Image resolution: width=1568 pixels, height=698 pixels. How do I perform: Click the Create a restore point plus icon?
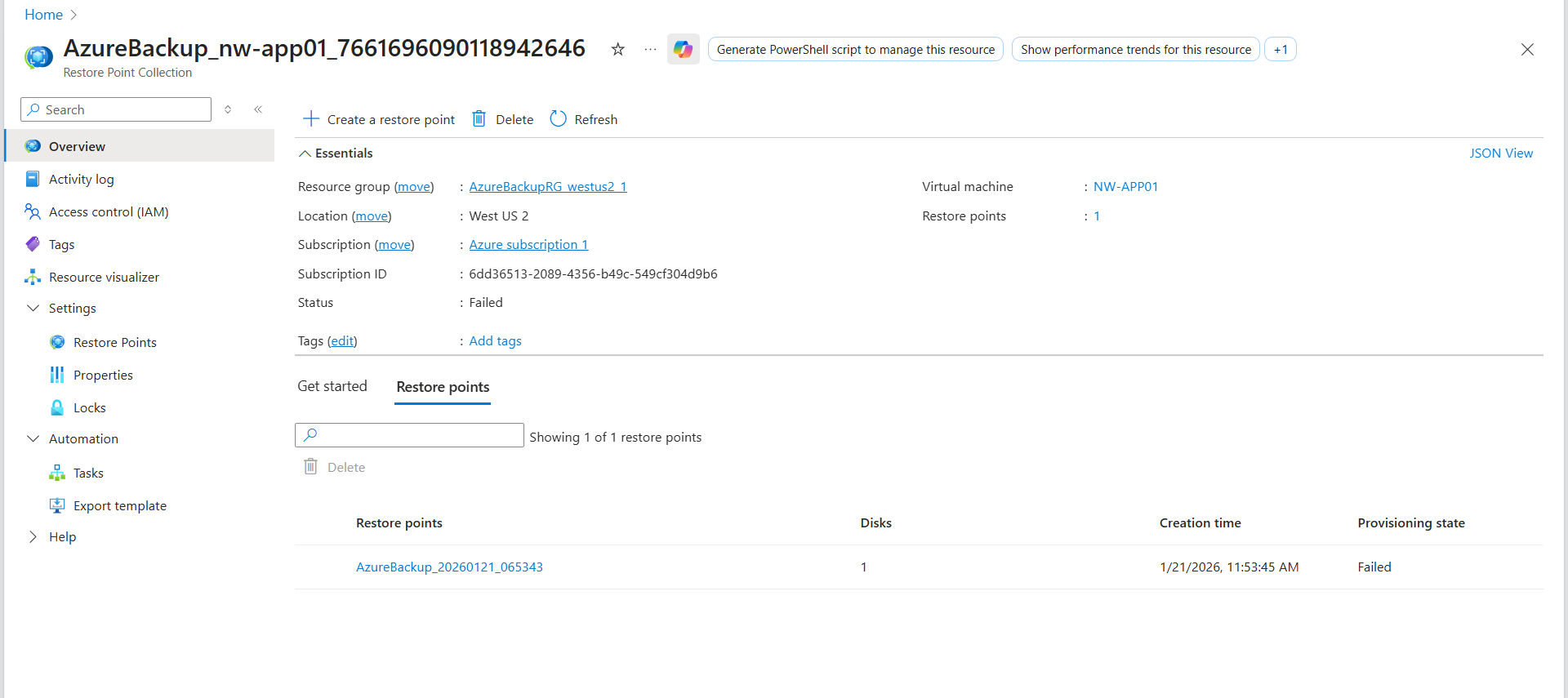coord(311,119)
